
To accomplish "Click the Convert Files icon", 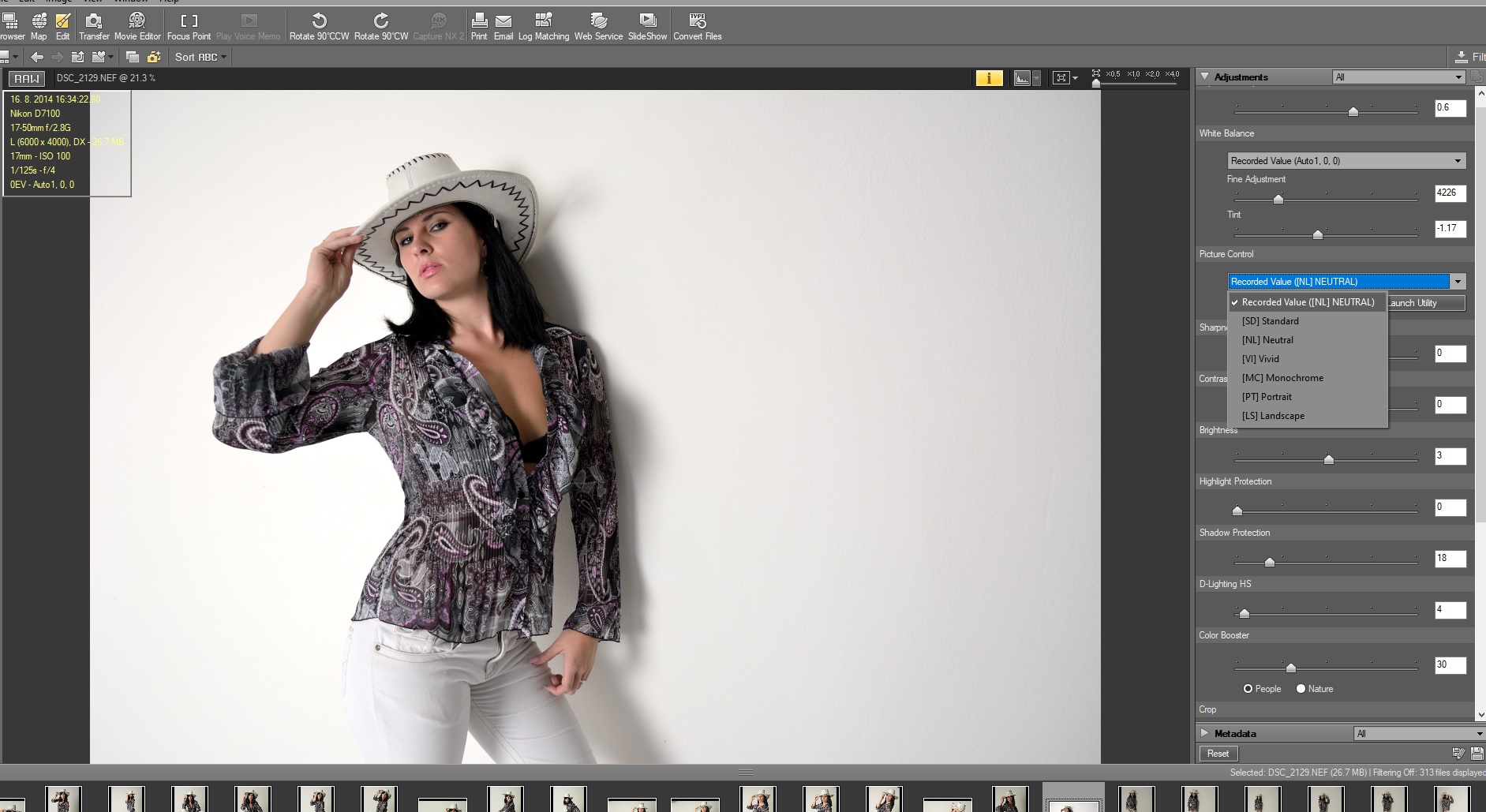I will [x=697, y=21].
